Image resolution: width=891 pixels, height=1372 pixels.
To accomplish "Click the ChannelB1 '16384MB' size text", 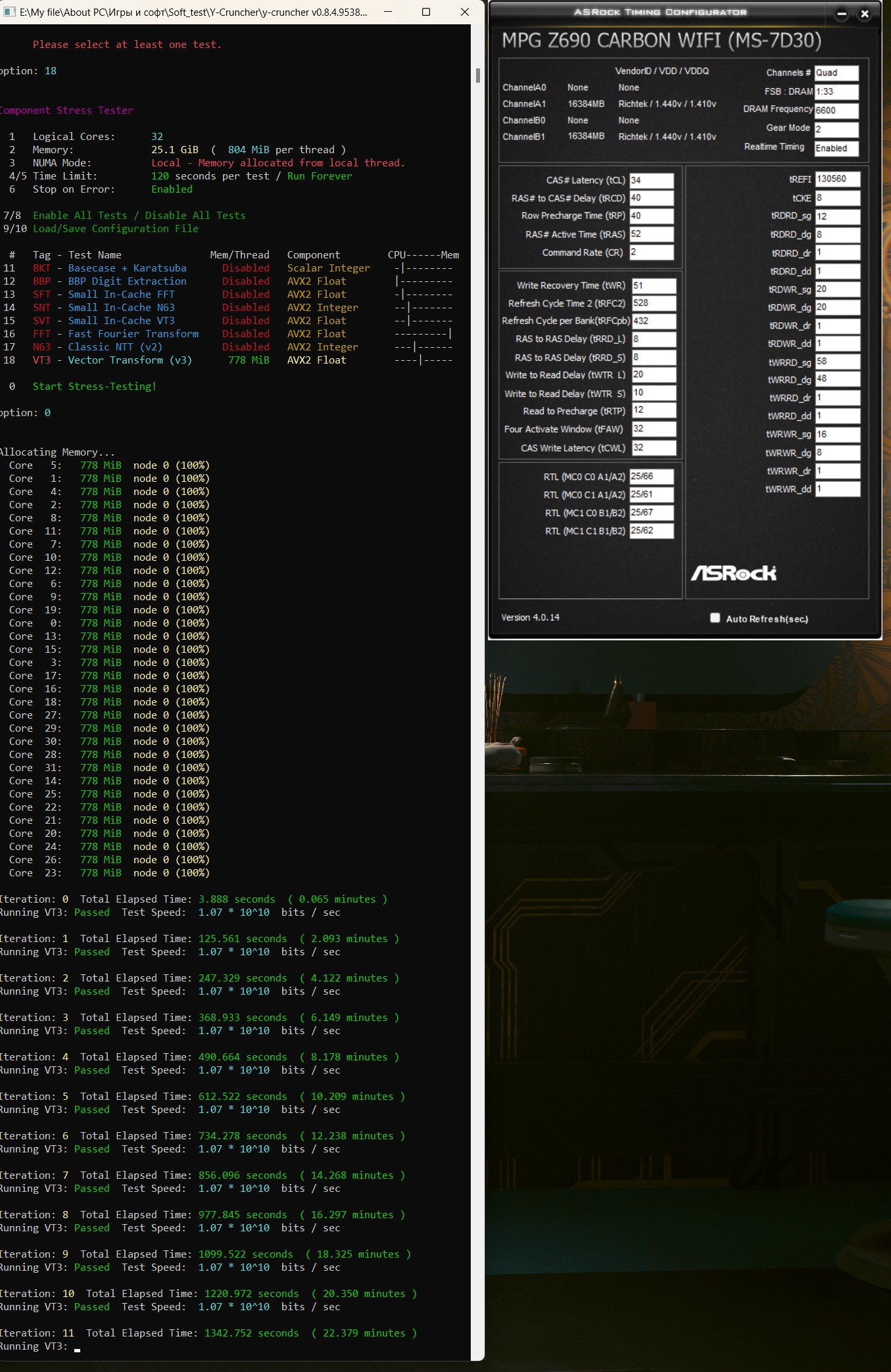I will (586, 136).
